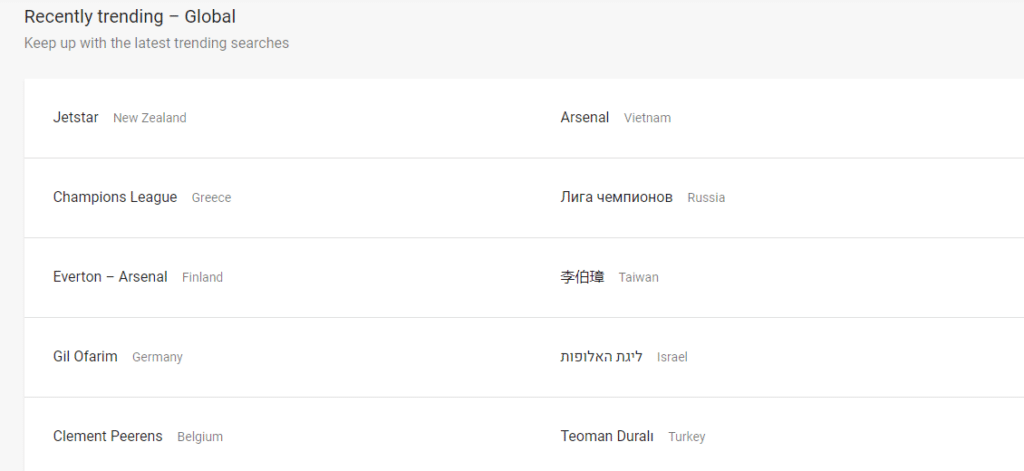Click the Belgium country label
The image size is (1024, 471).
[200, 438]
